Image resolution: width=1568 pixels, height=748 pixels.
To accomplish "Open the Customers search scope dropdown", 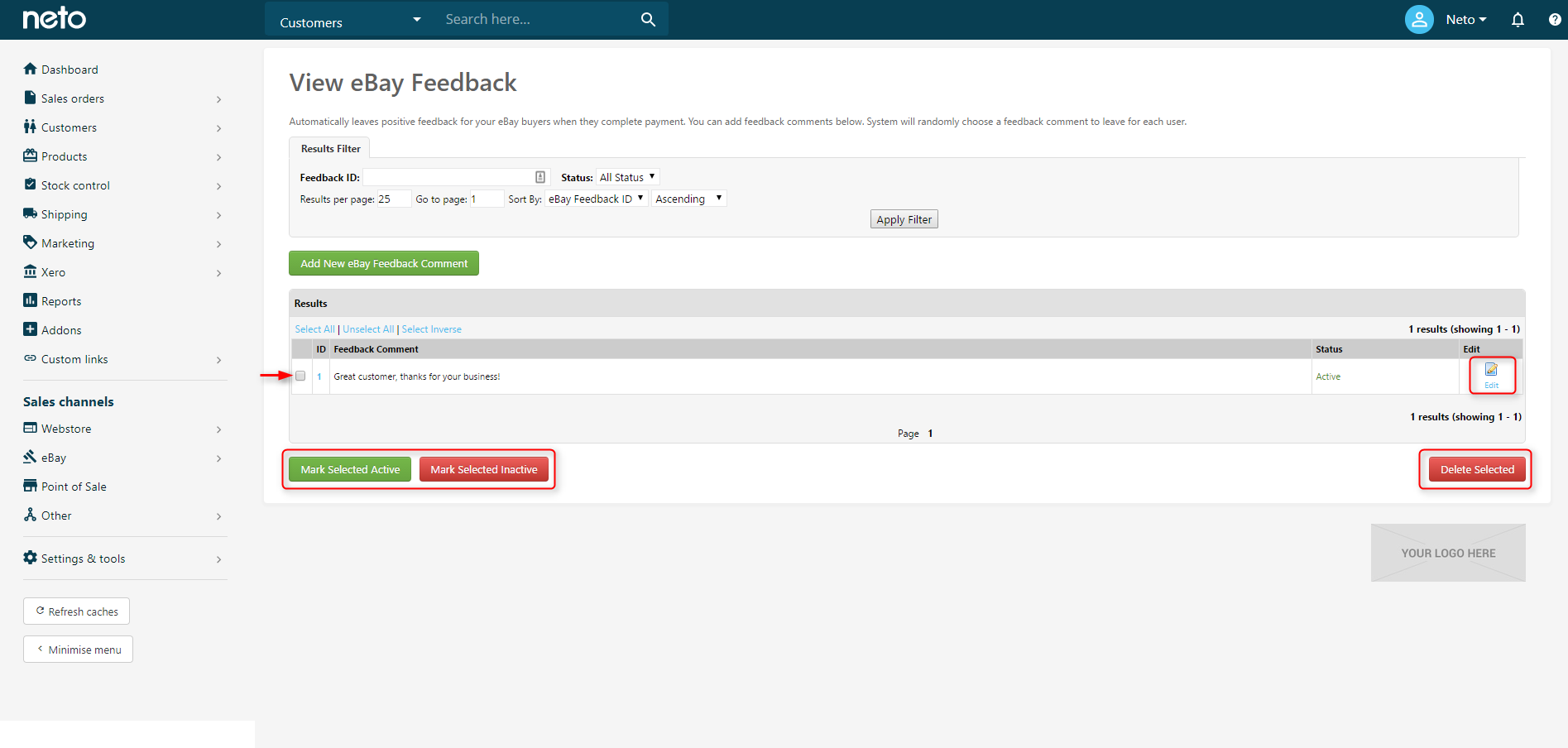I will pyautogui.click(x=351, y=20).
